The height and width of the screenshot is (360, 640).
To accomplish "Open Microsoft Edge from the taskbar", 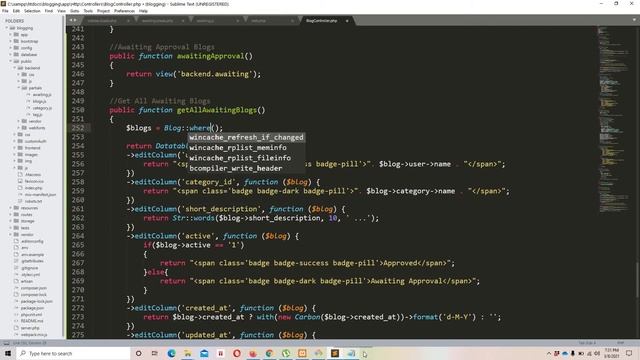I will tap(171, 353).
